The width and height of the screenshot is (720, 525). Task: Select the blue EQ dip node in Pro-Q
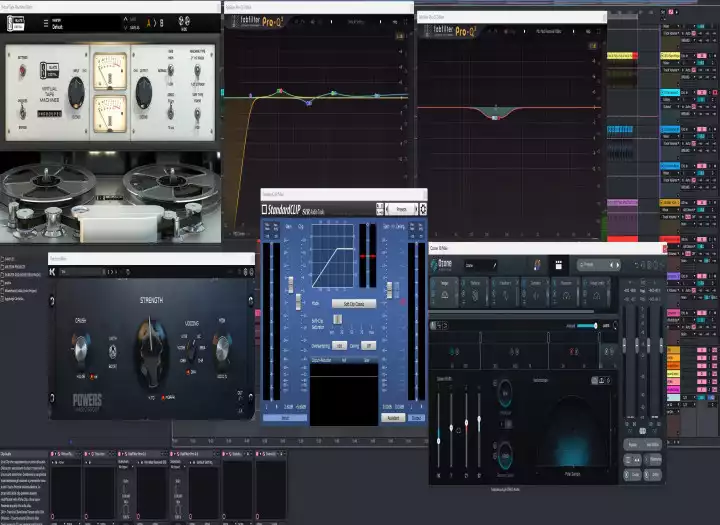309,103
